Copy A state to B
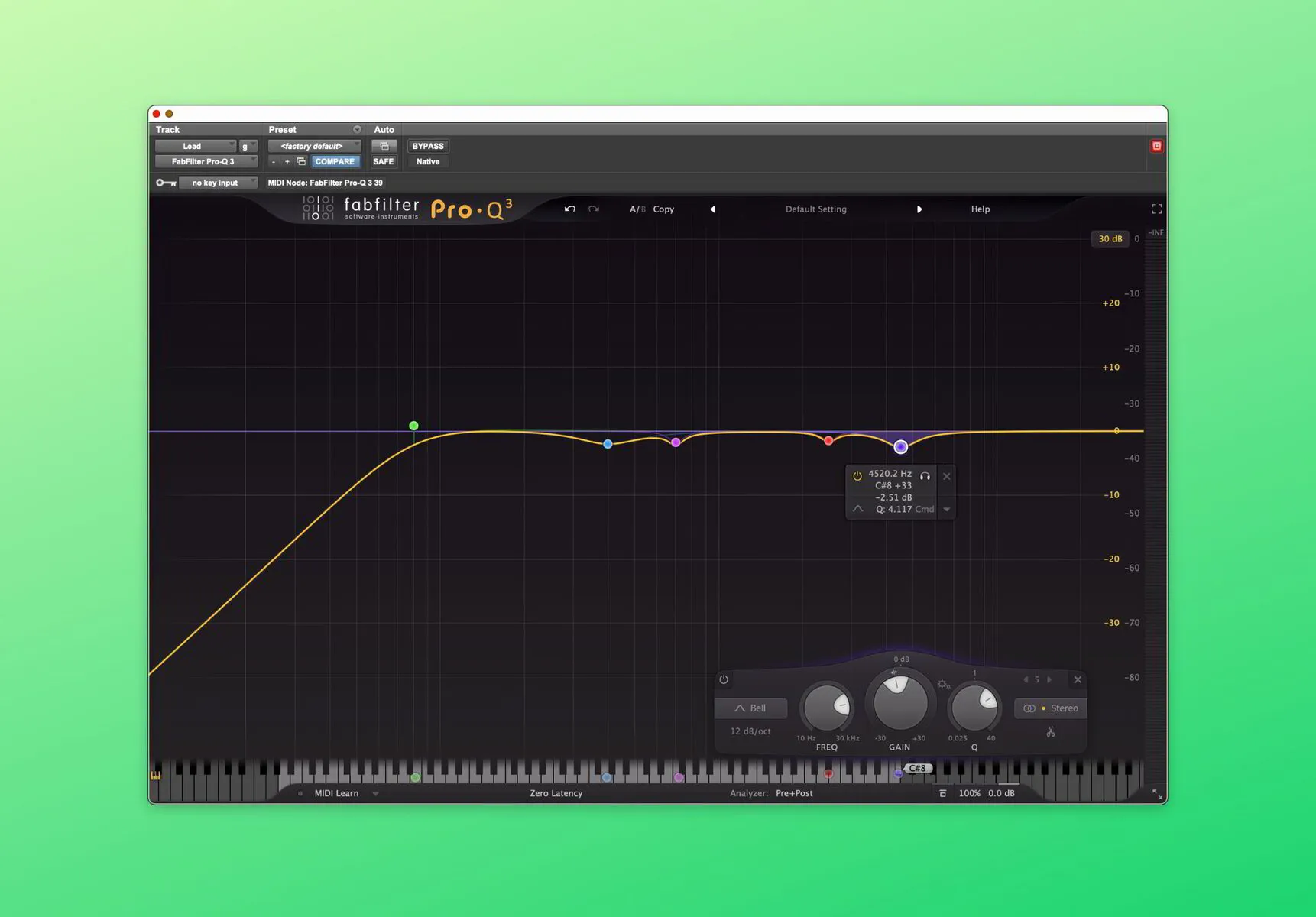The image size is (1316, 917). click(x=663, y=209)
